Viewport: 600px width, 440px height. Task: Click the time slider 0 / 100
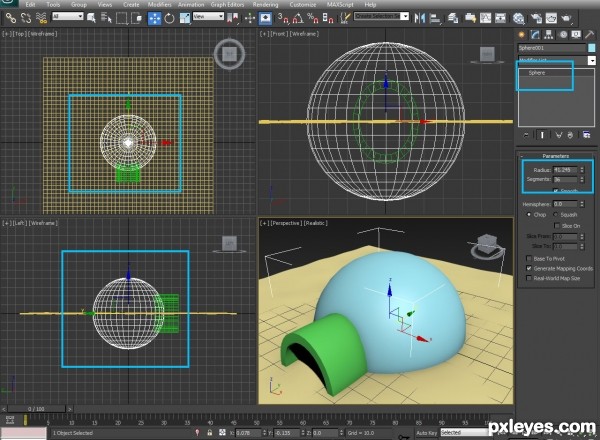coord(37,409)
